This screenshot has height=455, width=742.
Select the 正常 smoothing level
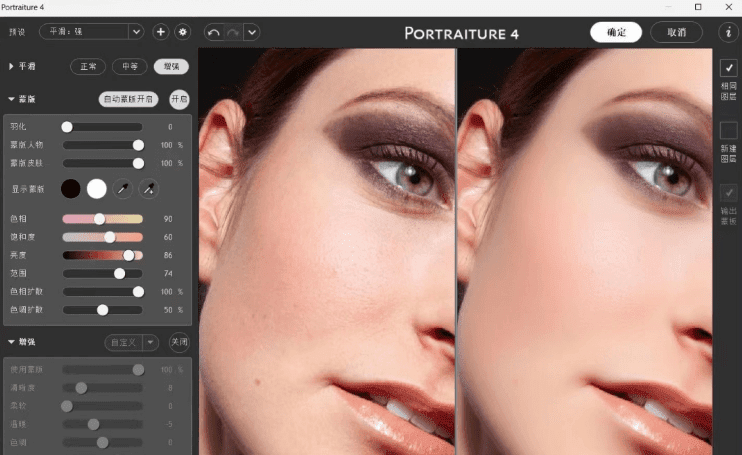88,67
